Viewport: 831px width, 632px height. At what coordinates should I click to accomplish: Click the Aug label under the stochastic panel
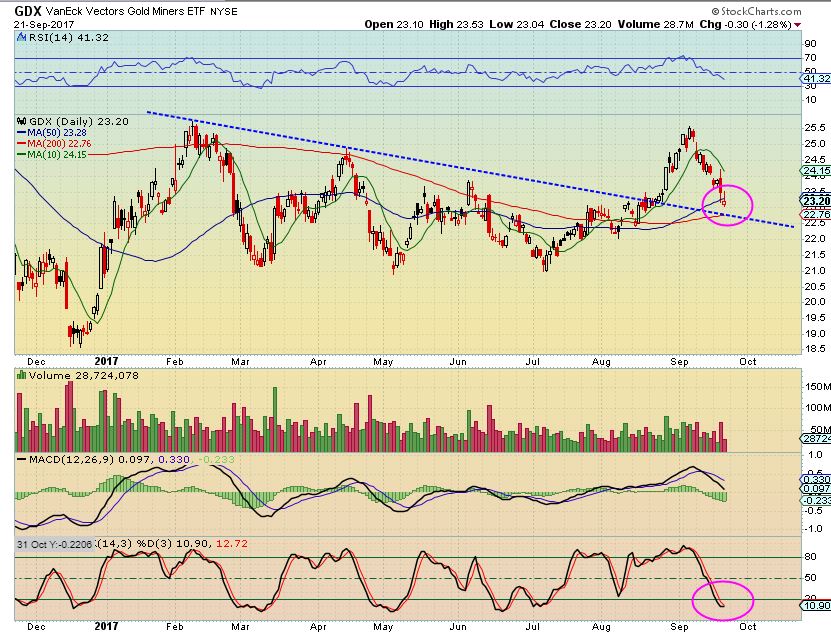coord(601,626)
